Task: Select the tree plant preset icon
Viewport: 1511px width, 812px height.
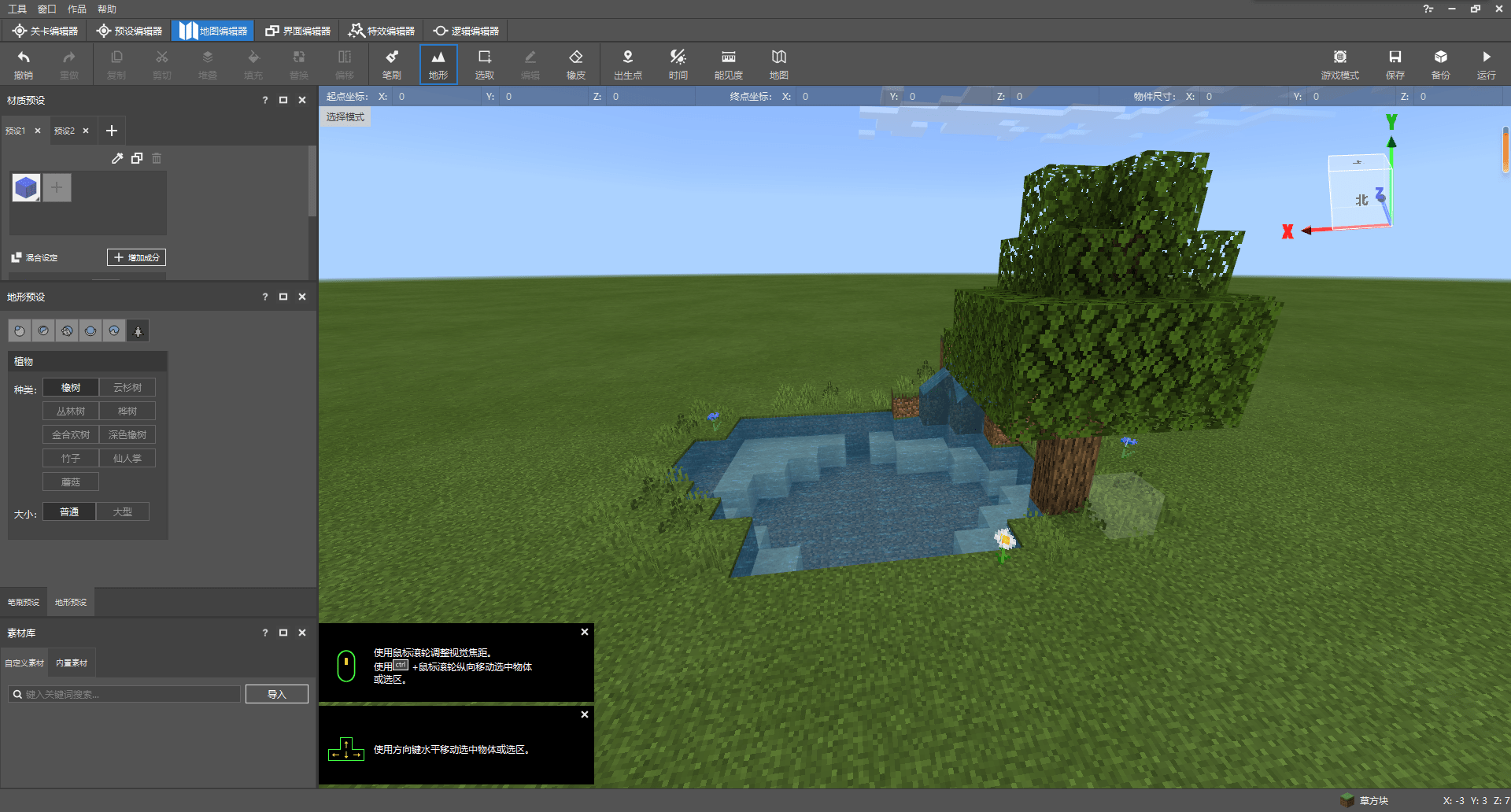Action: coord(138,330)
